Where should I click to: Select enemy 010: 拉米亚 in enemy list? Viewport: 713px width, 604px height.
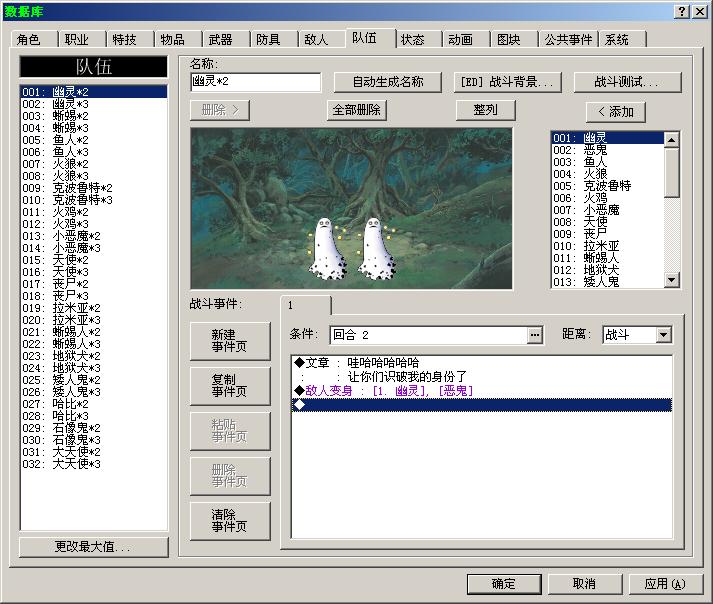608,246
